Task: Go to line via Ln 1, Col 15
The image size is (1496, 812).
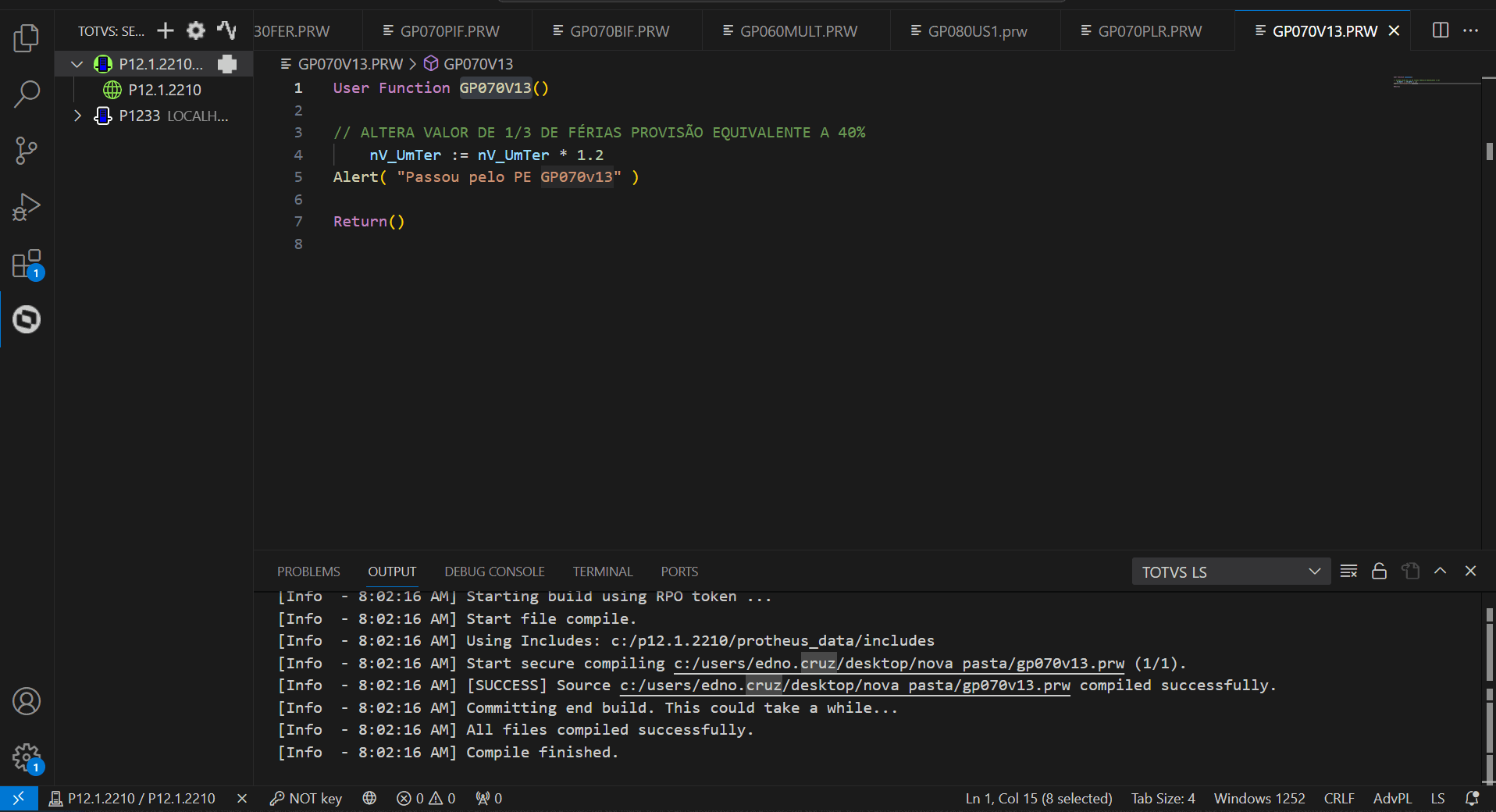Action: [x=1038, y=798]
